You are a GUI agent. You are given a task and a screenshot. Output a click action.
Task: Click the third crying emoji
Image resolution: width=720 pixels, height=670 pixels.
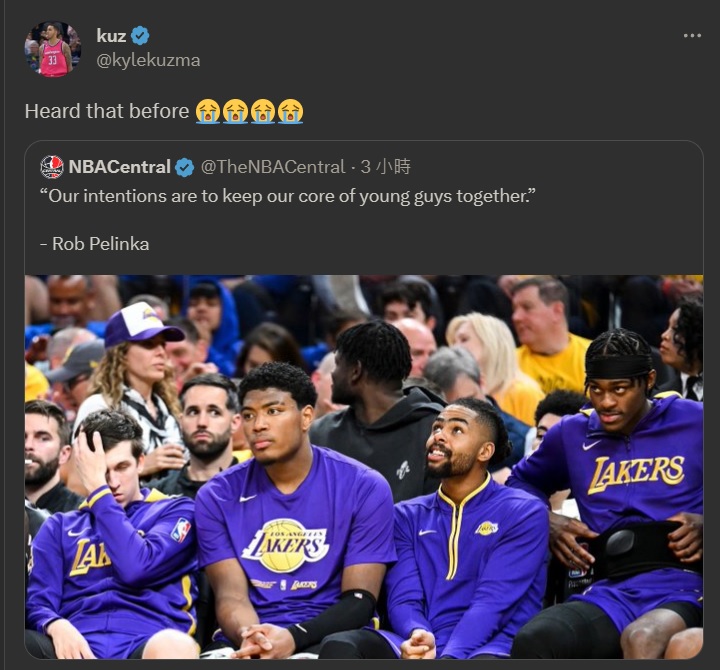pyautogui.click(x=263, y=111)
